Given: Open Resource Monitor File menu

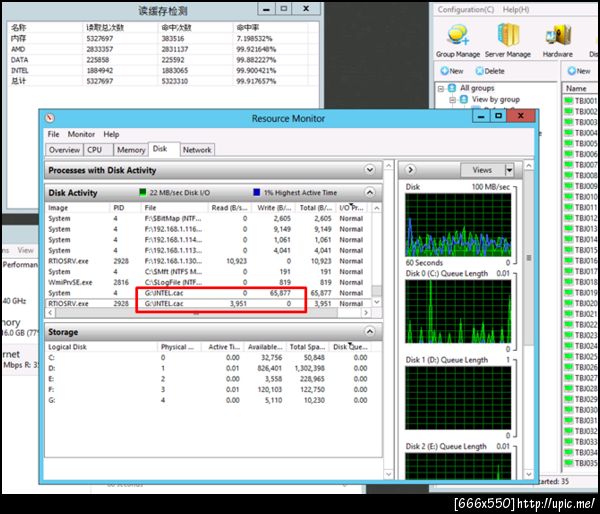Looking at the screenshot, I should tap(53, 134).
